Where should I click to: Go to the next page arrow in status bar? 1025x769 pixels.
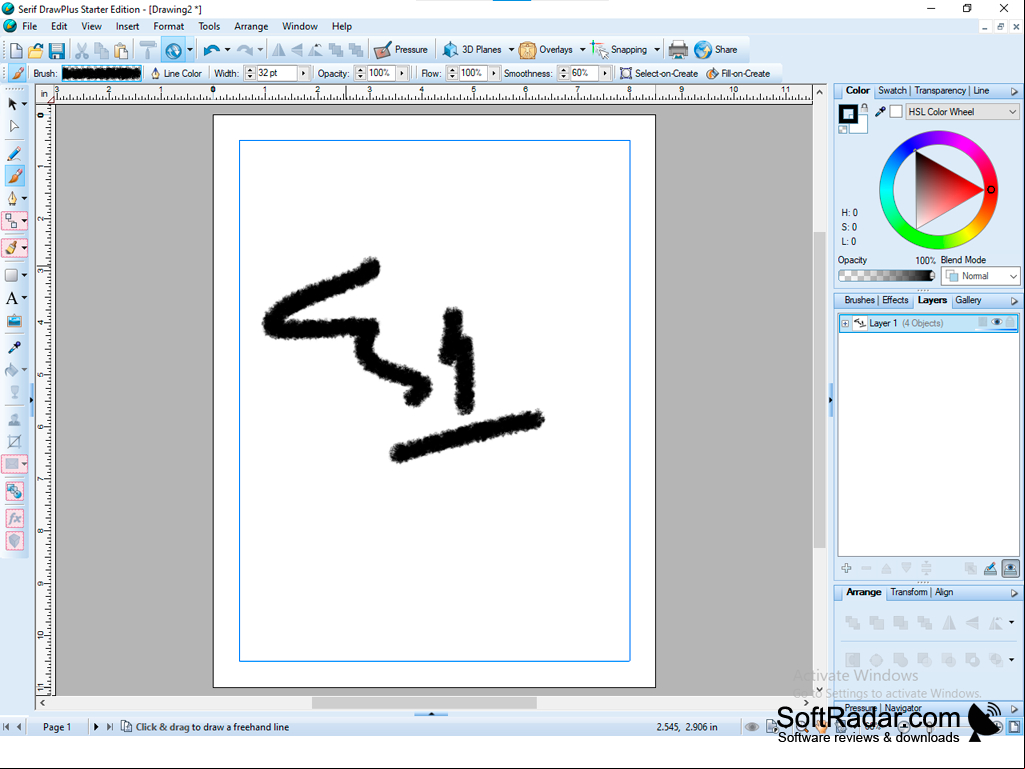click(95, 726)
